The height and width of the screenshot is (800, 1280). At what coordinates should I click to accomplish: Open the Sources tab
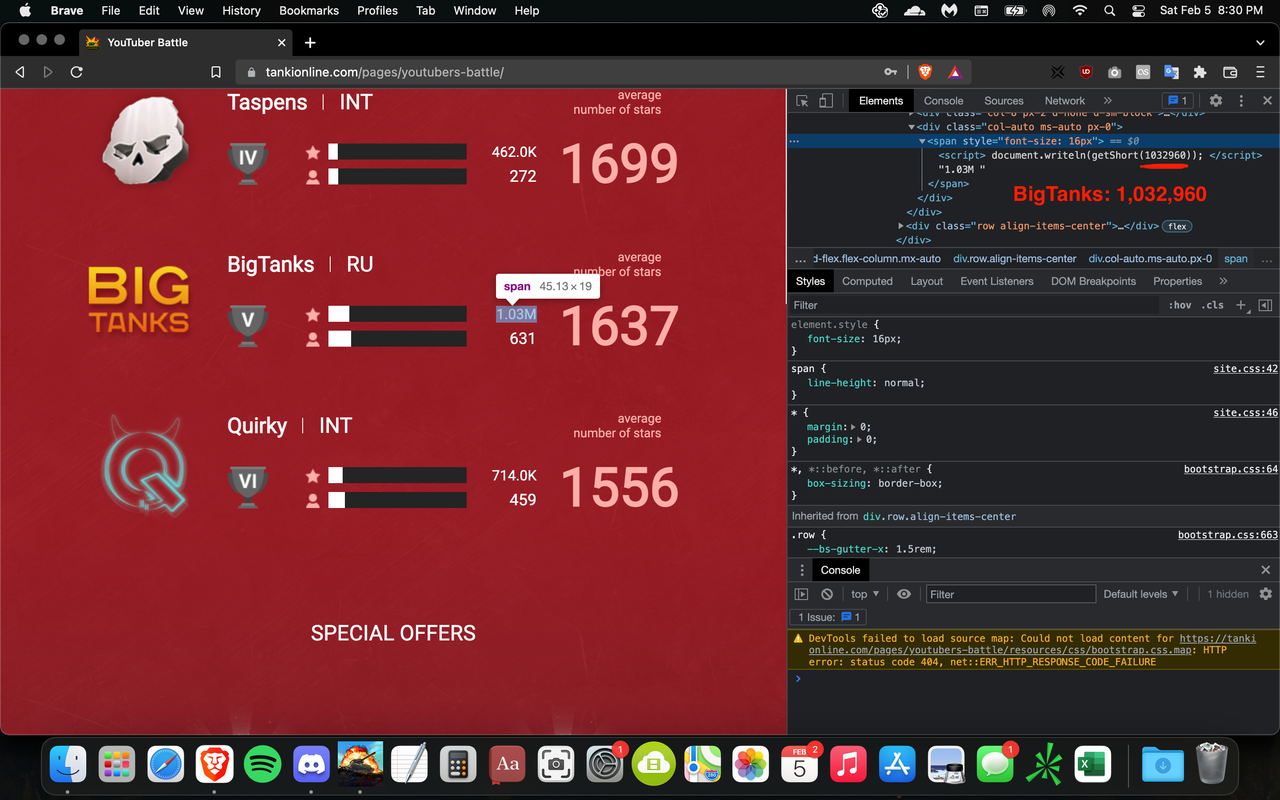point(1004,101)
